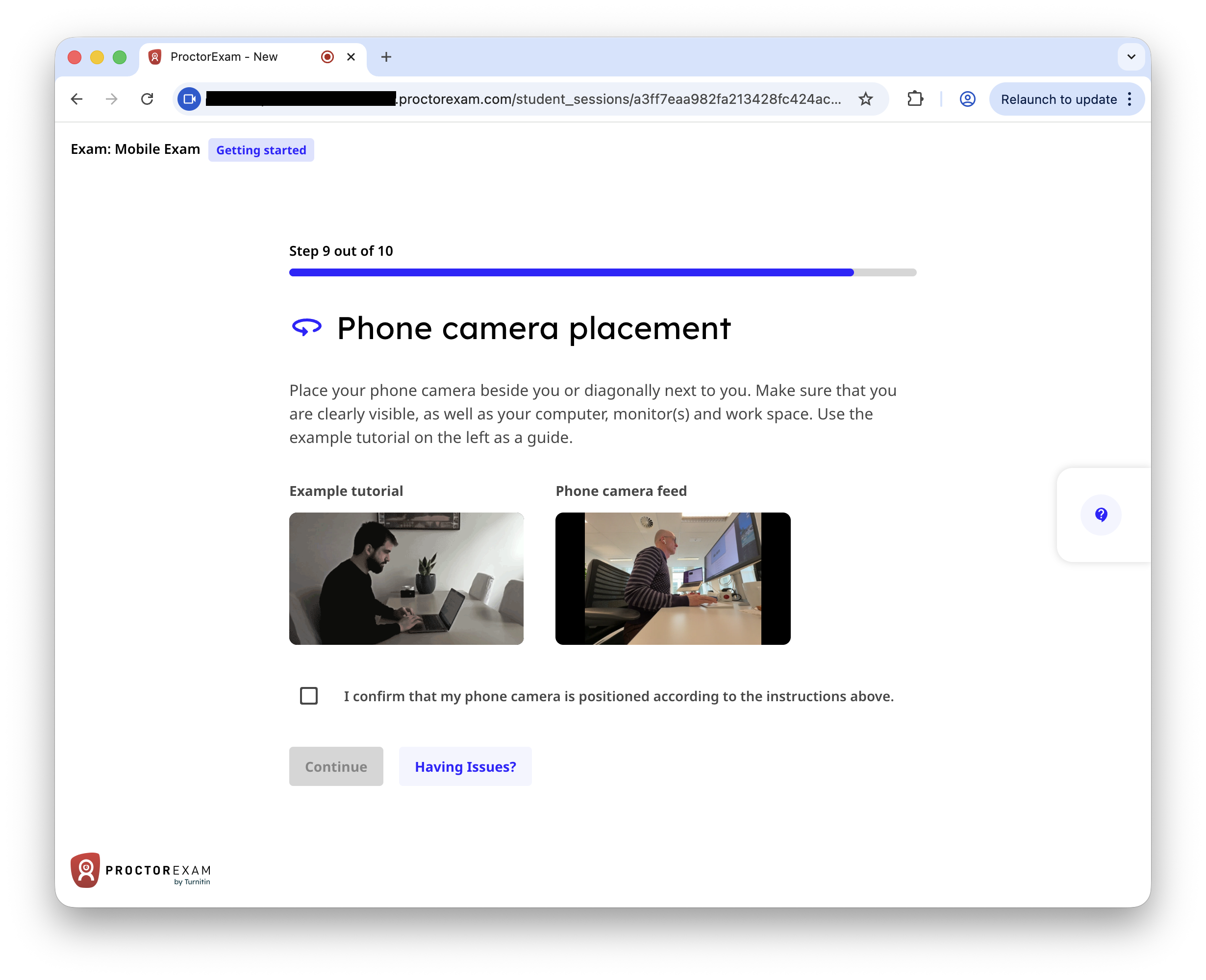Screen dimensions: 1206x980
Task: Open the browser extensions puzzle icon
Action: click(x=915, y=99)
